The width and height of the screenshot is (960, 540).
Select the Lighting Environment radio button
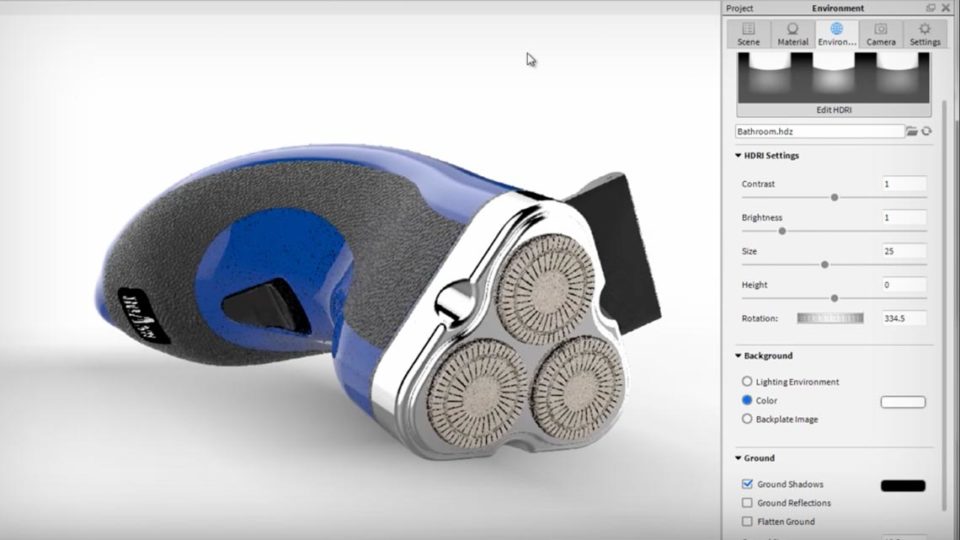point(747,382)
